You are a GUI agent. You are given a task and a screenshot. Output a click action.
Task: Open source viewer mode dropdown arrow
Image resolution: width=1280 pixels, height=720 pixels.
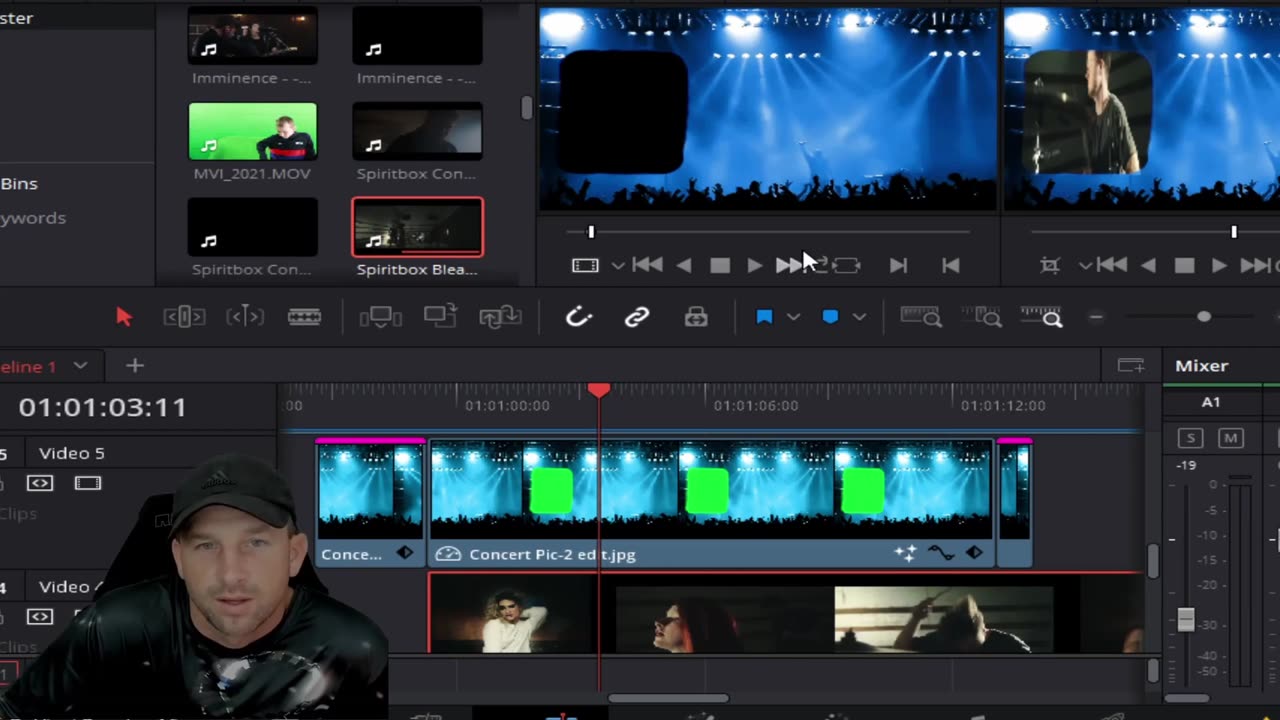pos(618,265)
